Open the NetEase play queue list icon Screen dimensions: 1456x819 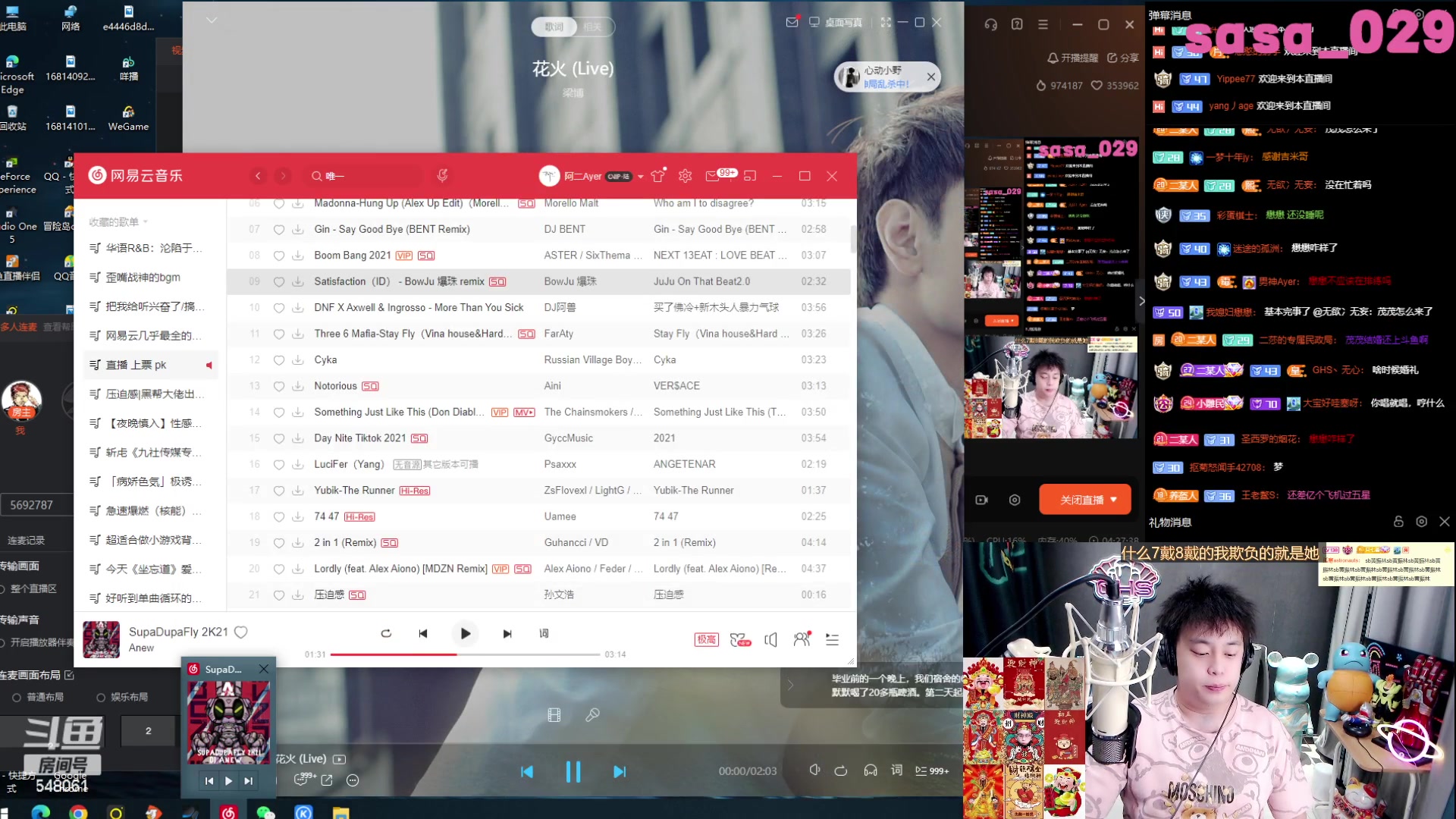[x=832, y=640]
